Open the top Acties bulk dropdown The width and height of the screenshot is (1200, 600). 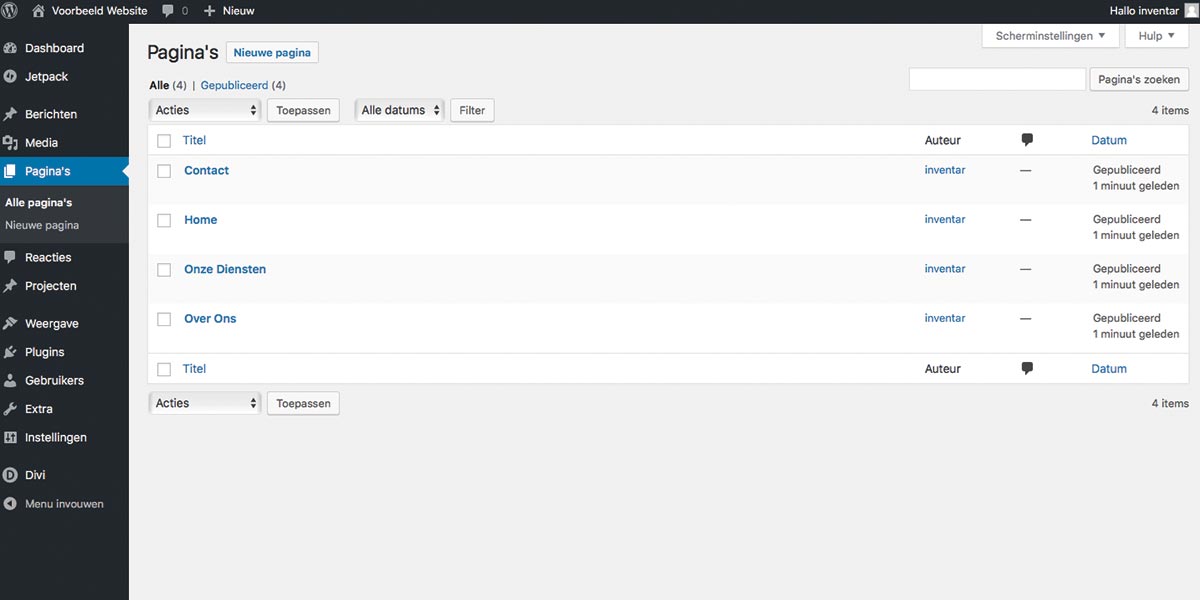205,110
